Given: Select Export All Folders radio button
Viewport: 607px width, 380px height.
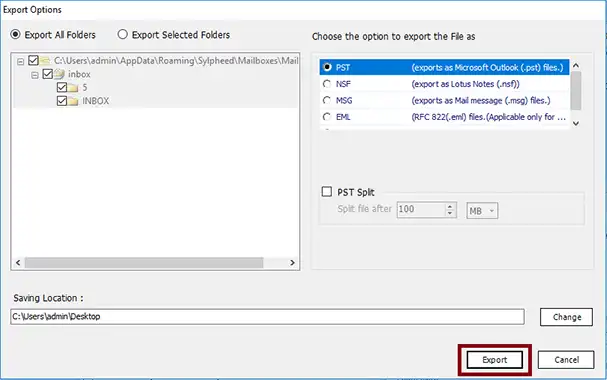Looking at the screenshot, I should coord(15,34).
